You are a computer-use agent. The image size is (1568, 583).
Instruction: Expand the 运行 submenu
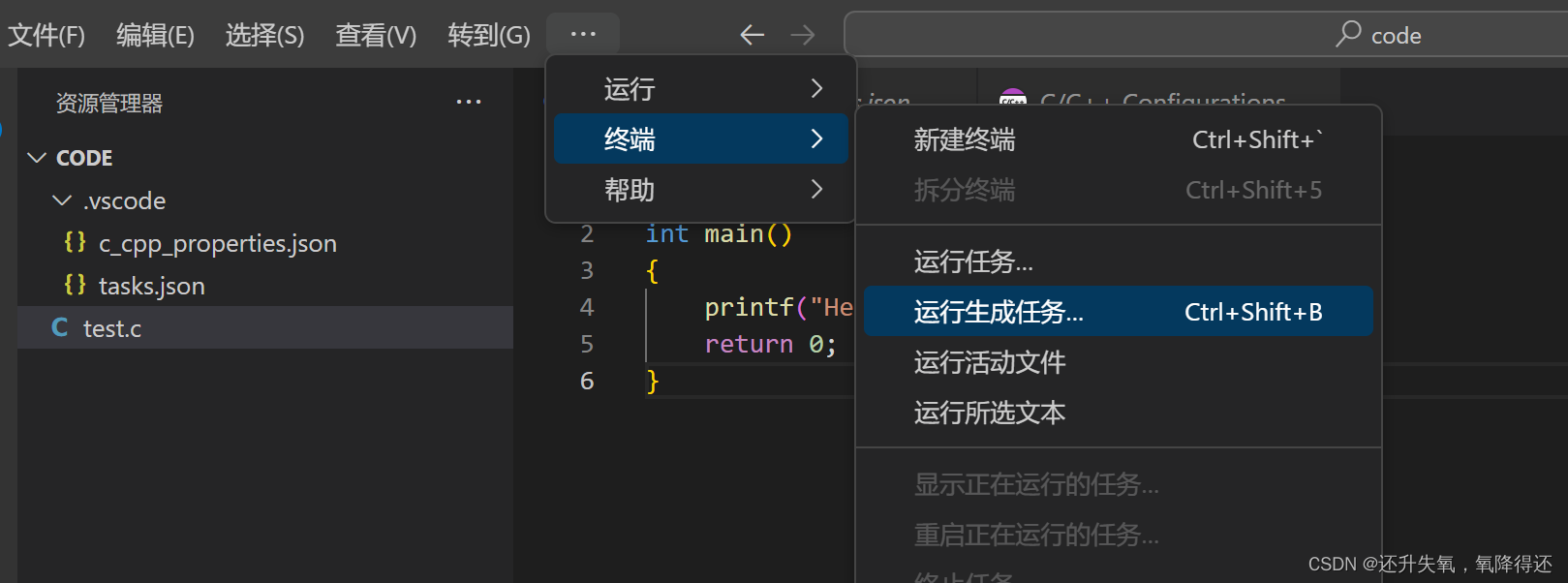pos(700,89)
